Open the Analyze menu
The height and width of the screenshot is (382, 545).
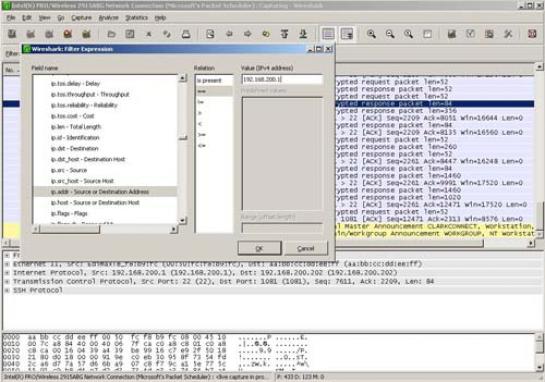tap(108, 18)
